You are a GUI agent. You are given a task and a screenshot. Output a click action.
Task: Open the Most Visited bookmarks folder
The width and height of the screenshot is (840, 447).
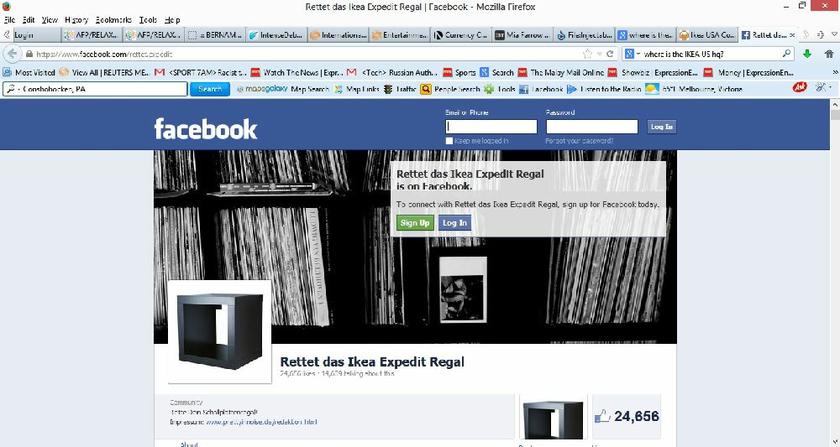pos(29,72)
